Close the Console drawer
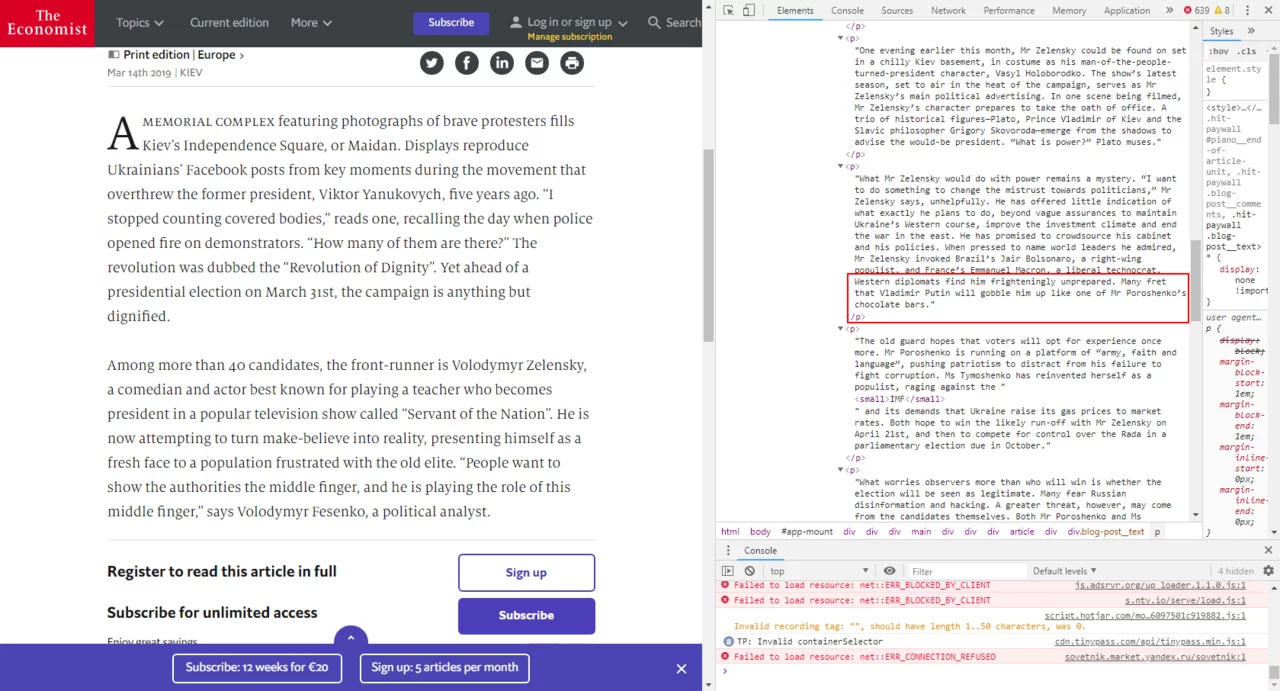 pyautogui.click(x=1268, y=550)
